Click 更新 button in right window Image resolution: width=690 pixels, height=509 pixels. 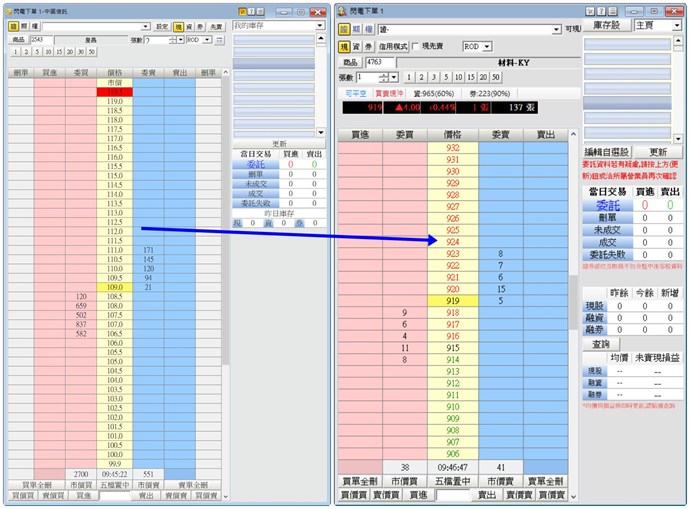pos(658,152)
